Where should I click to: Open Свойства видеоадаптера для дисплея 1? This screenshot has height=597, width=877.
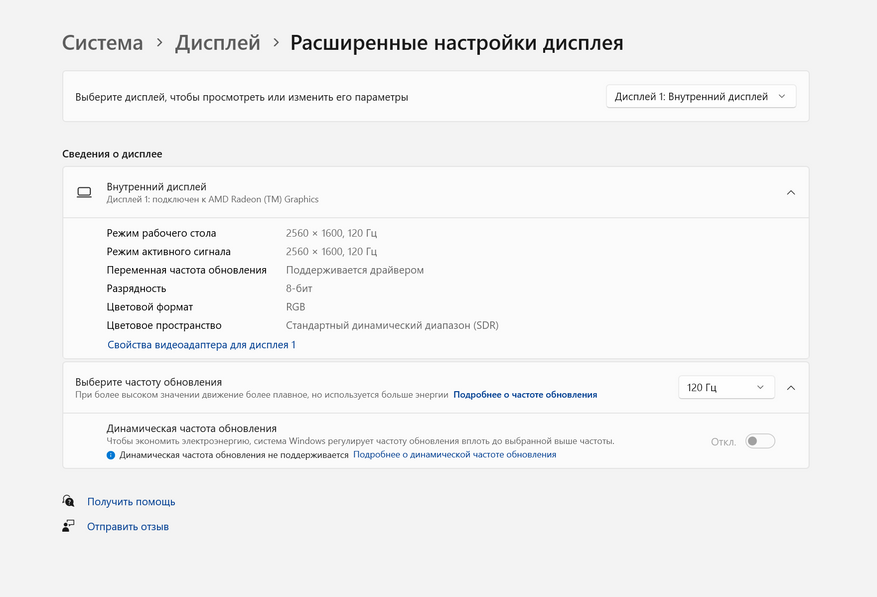point(201,345)
